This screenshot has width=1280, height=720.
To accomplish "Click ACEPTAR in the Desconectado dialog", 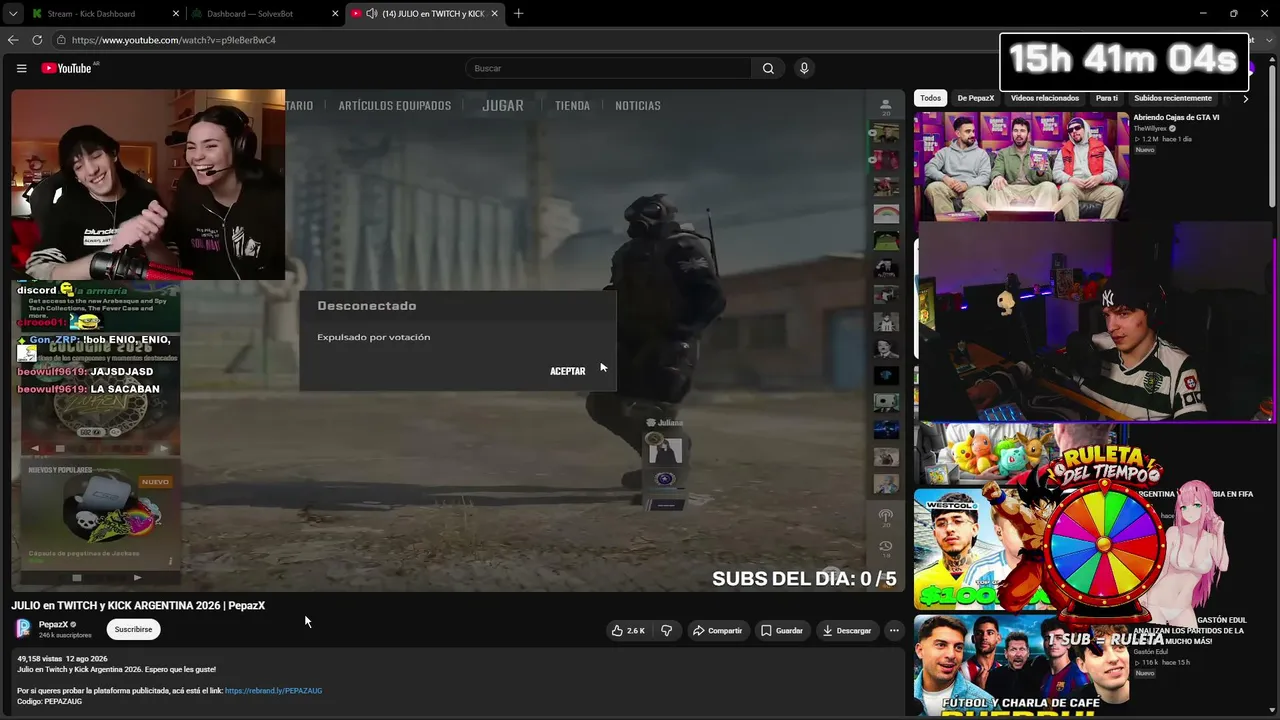I will 567,372.
